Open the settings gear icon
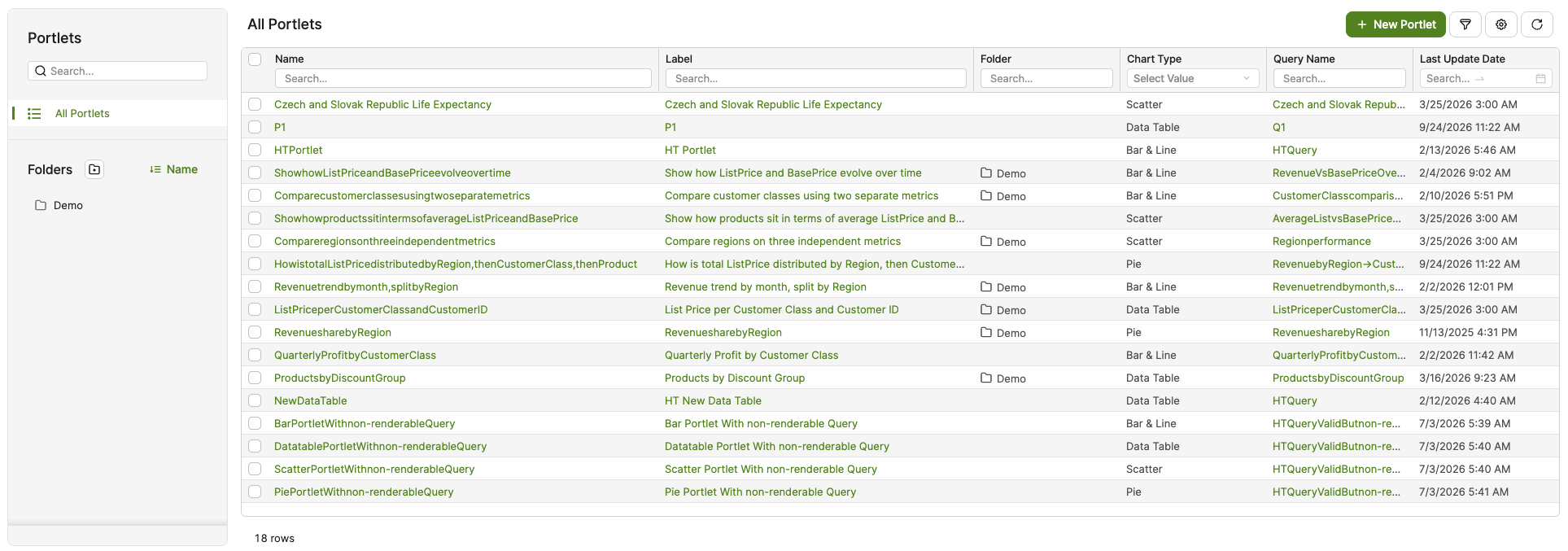Image resolution: width=1568 pixels, height=551 pixels. pyautogui.click(x=1500, y=24)
